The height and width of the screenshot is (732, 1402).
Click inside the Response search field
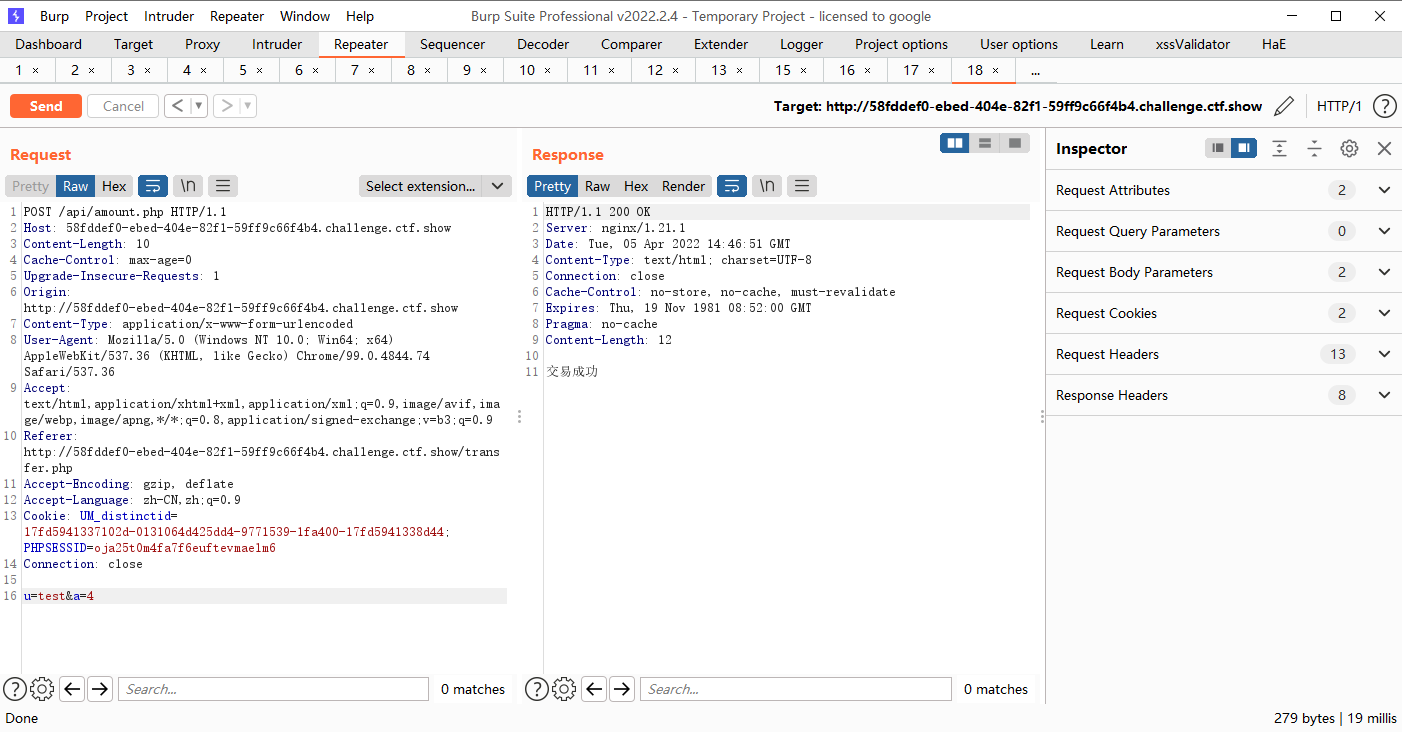795,688
